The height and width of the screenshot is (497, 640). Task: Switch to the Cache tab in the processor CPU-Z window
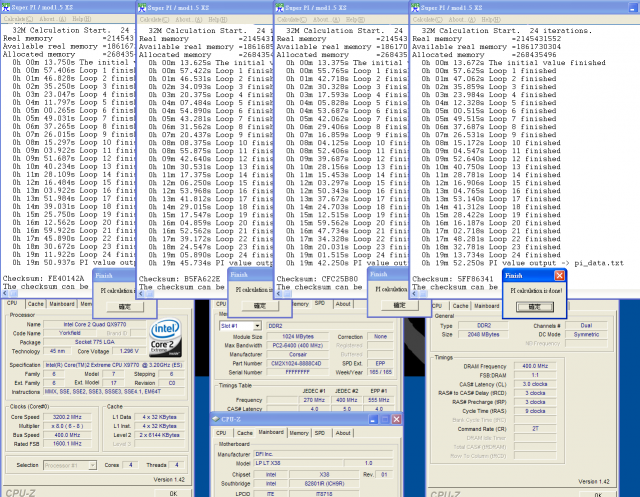point(36,304)
